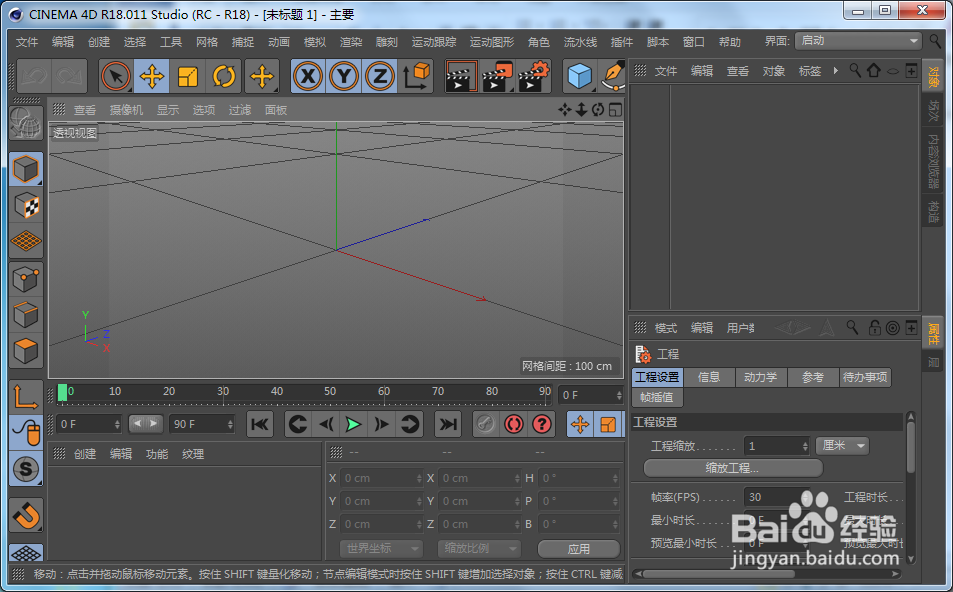The image size is (953, 592).
Task: Select the Scale tool
Action: 188,77
